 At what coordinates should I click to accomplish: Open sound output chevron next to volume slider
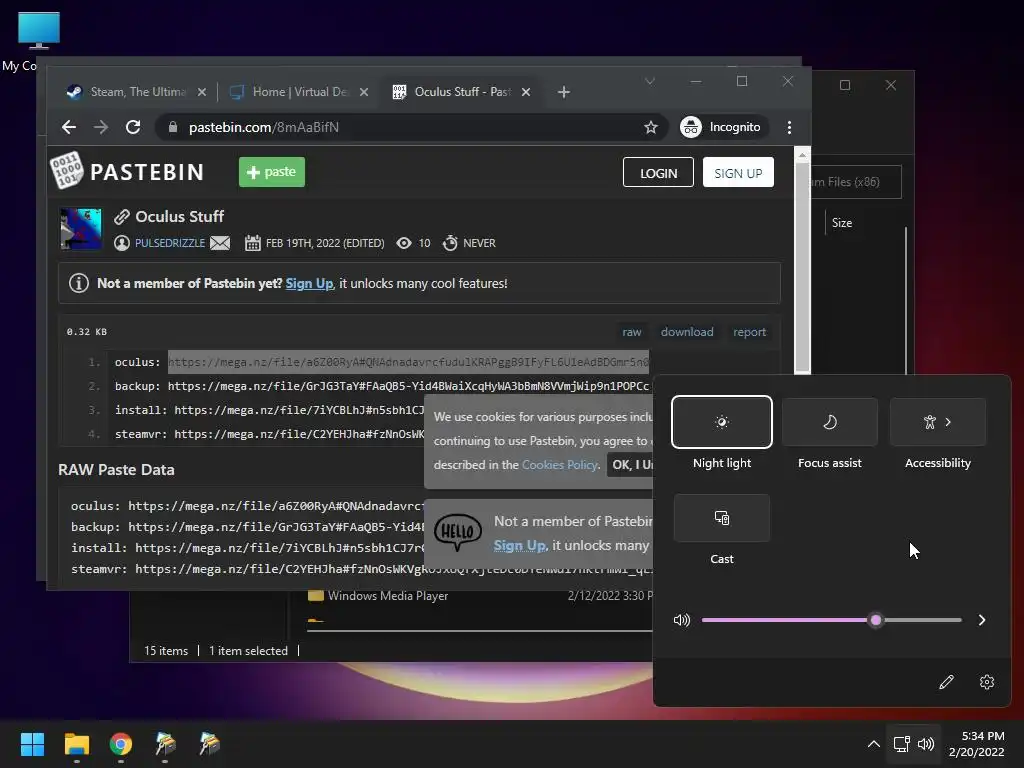(982, 620)
